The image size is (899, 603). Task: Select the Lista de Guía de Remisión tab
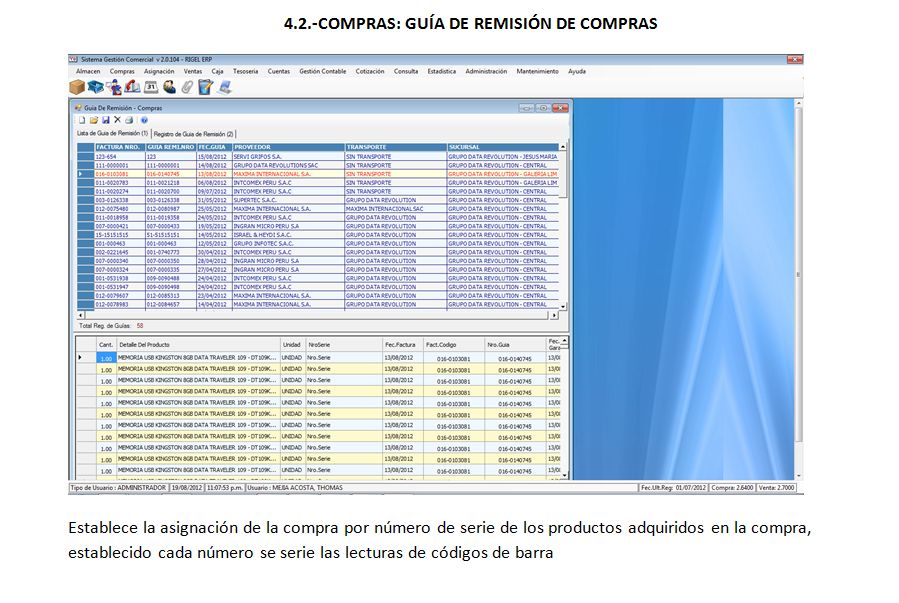113,133
